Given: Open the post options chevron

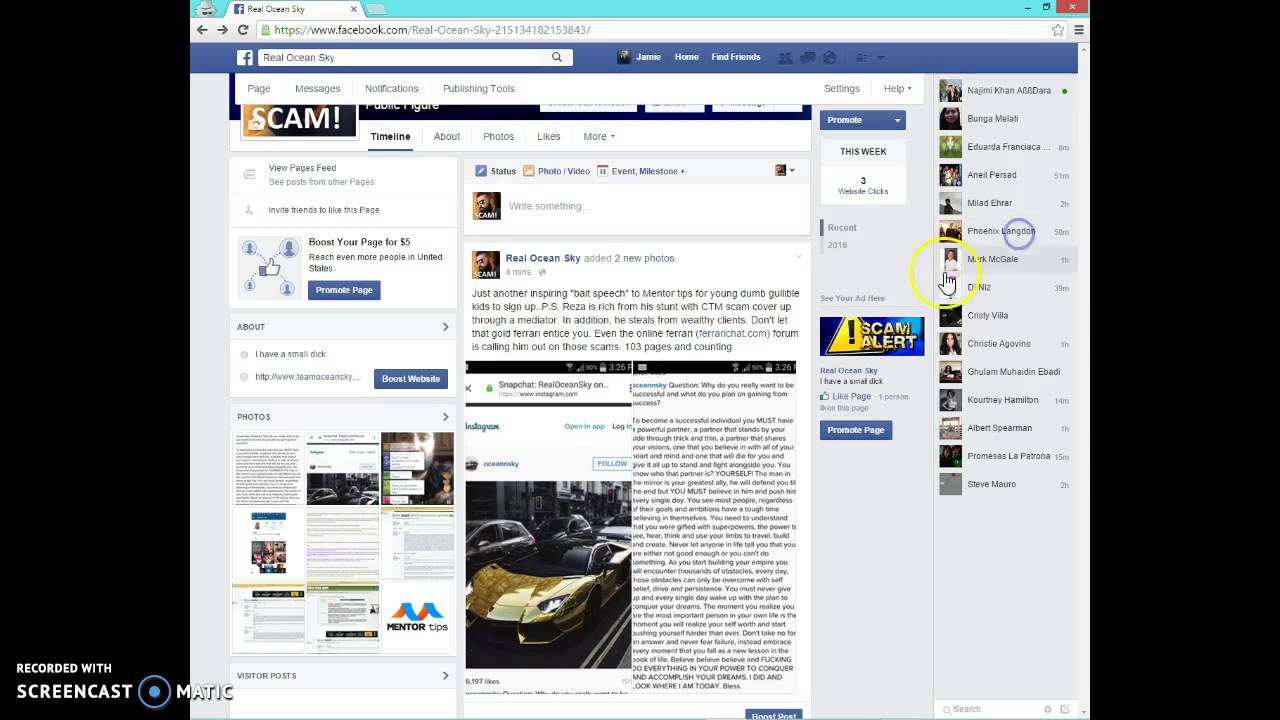Looking at the screenshot, I should pos(798,257).
